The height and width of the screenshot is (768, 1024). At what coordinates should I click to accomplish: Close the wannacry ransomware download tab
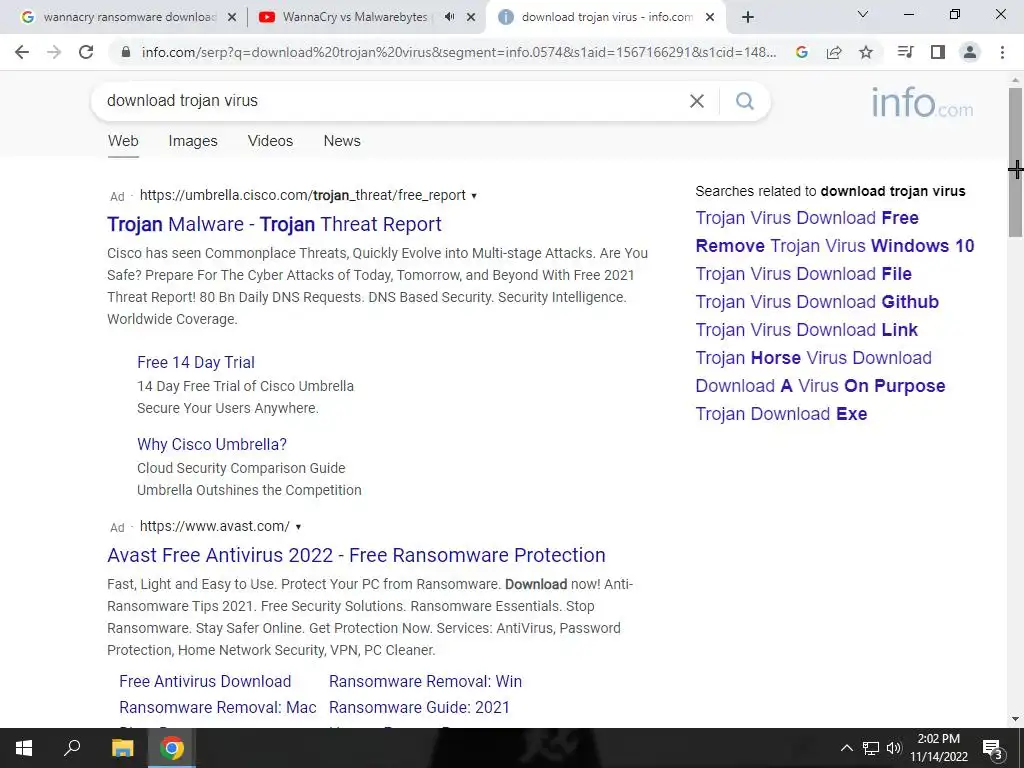point(231,17)
